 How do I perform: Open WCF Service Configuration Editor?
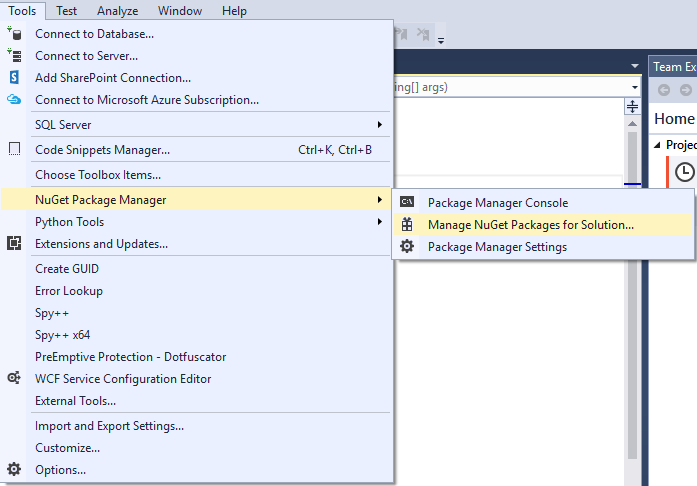pos(196,379)
